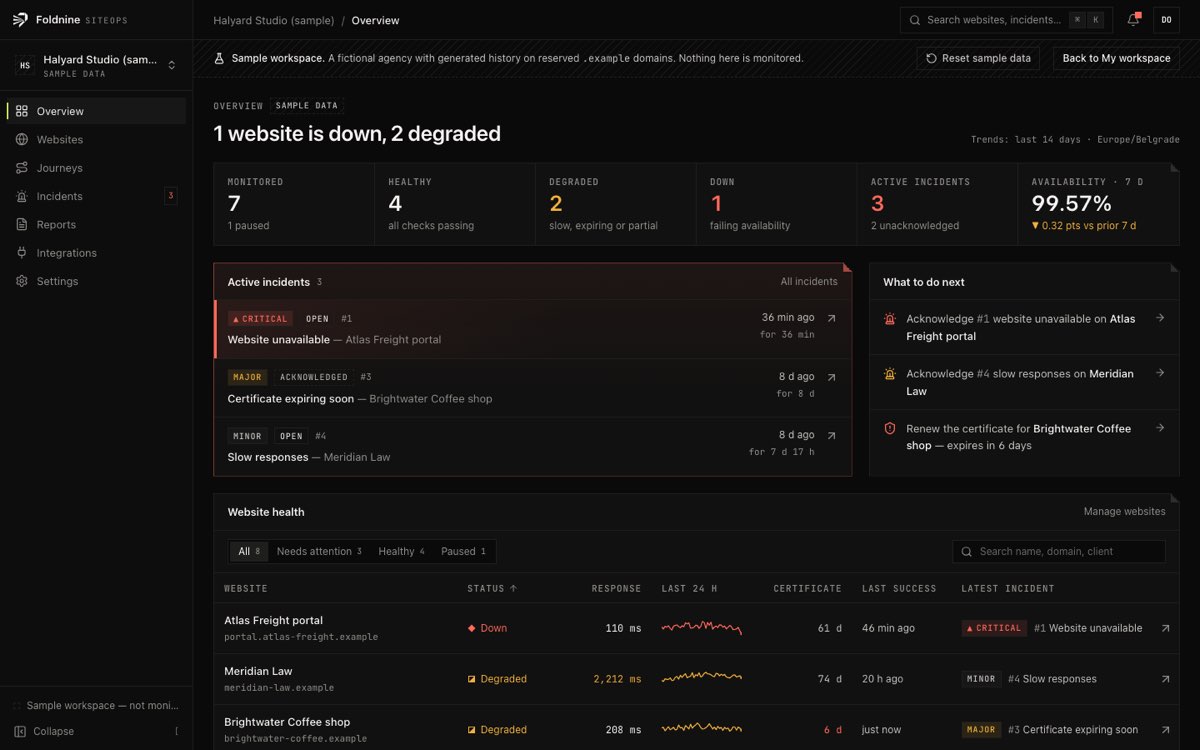Click Halyard Studio (sample) breadcrumb
The image size is (1200, 750).
272,20
